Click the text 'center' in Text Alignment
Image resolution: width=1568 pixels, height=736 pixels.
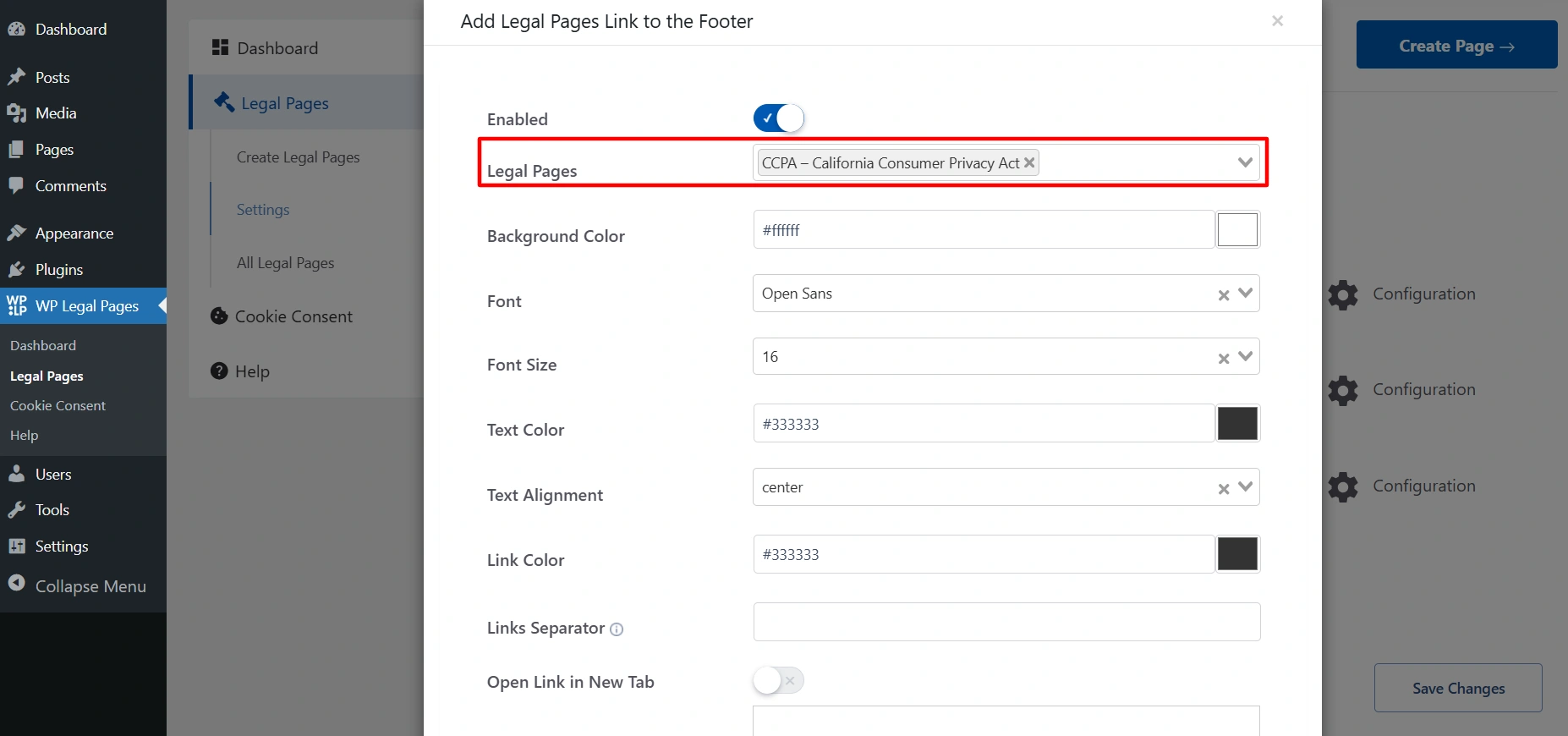[782, 487]
